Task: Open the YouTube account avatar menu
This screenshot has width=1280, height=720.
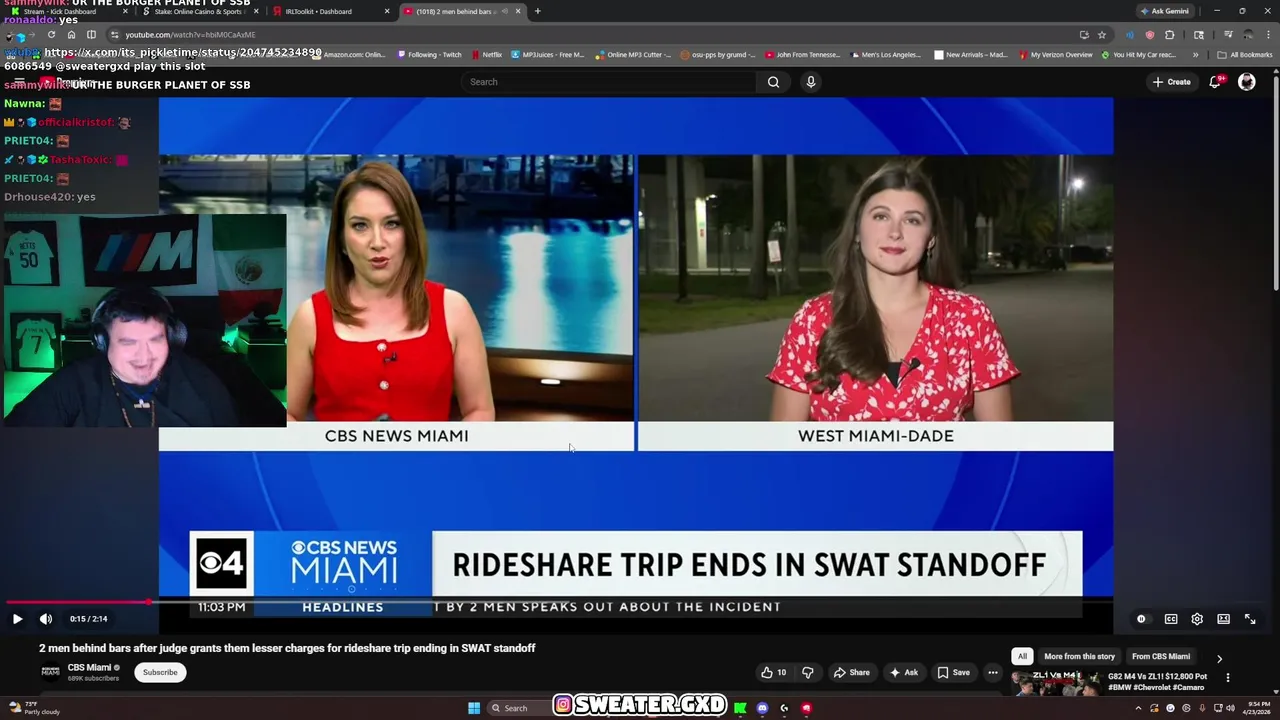Action: [x=1246, y=82]
